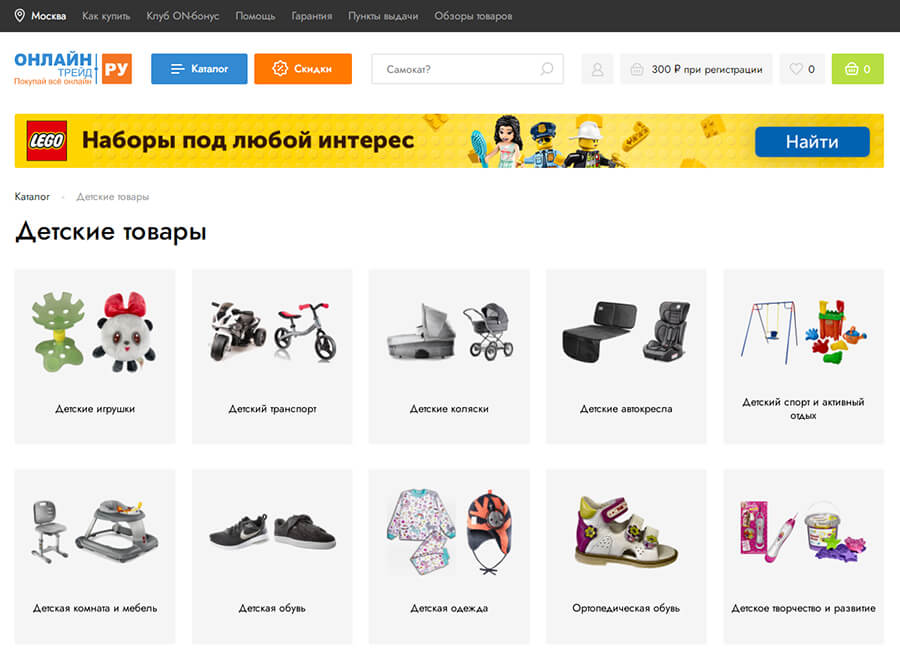This screenshot has width=900, height=657.
Task: Open the Как купить menu item
Action: (106, 16)
